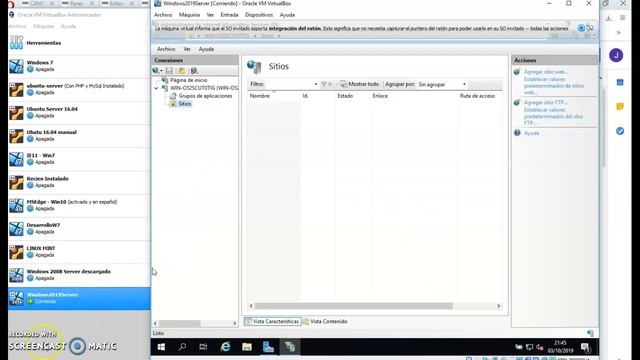Viewport: 640px width, 360px height.
Task: Select Ubuntu Server 16.04 virtual machine
Action: [x=79, y=113]
